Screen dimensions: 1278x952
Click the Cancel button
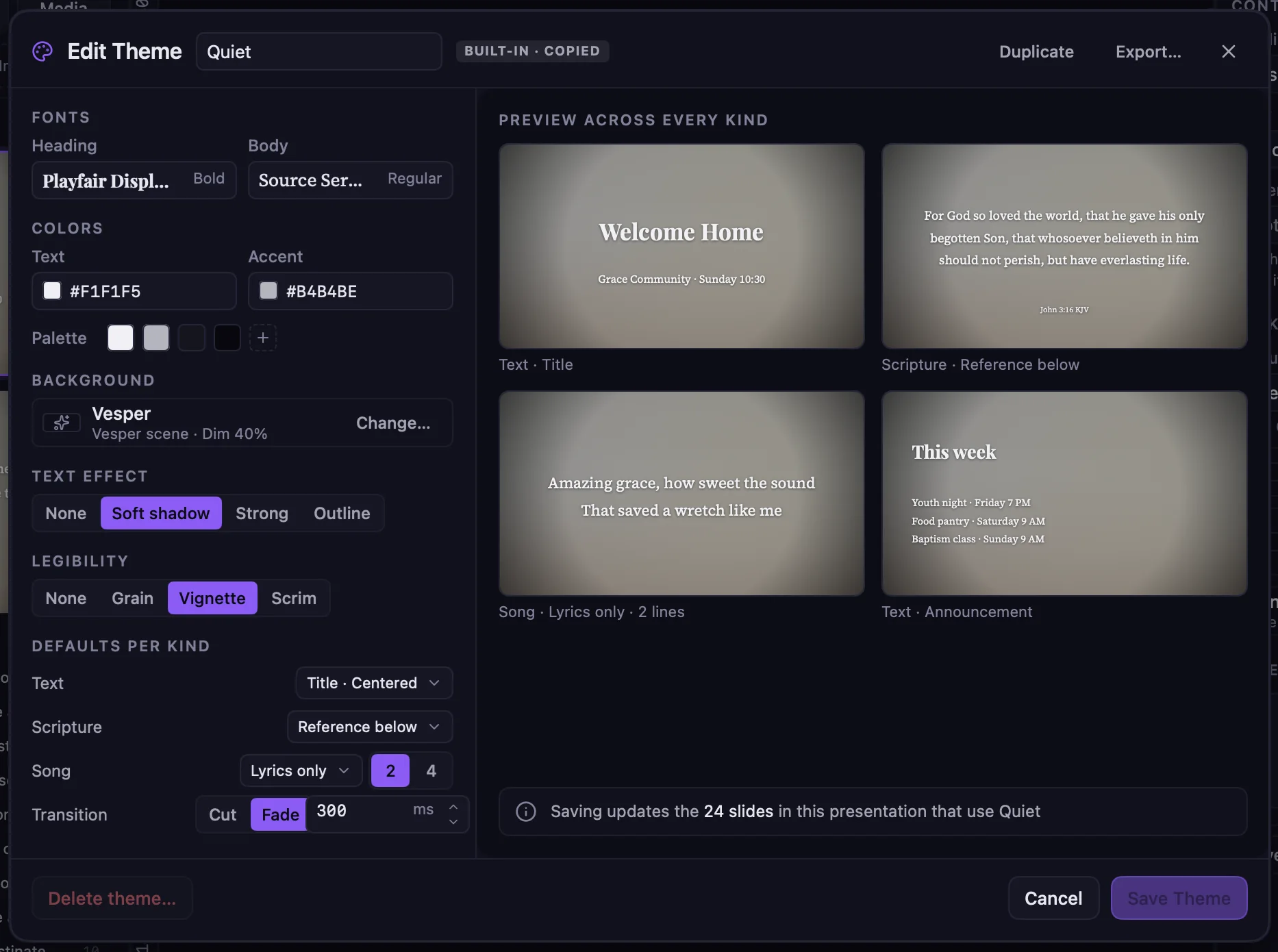1053,898
